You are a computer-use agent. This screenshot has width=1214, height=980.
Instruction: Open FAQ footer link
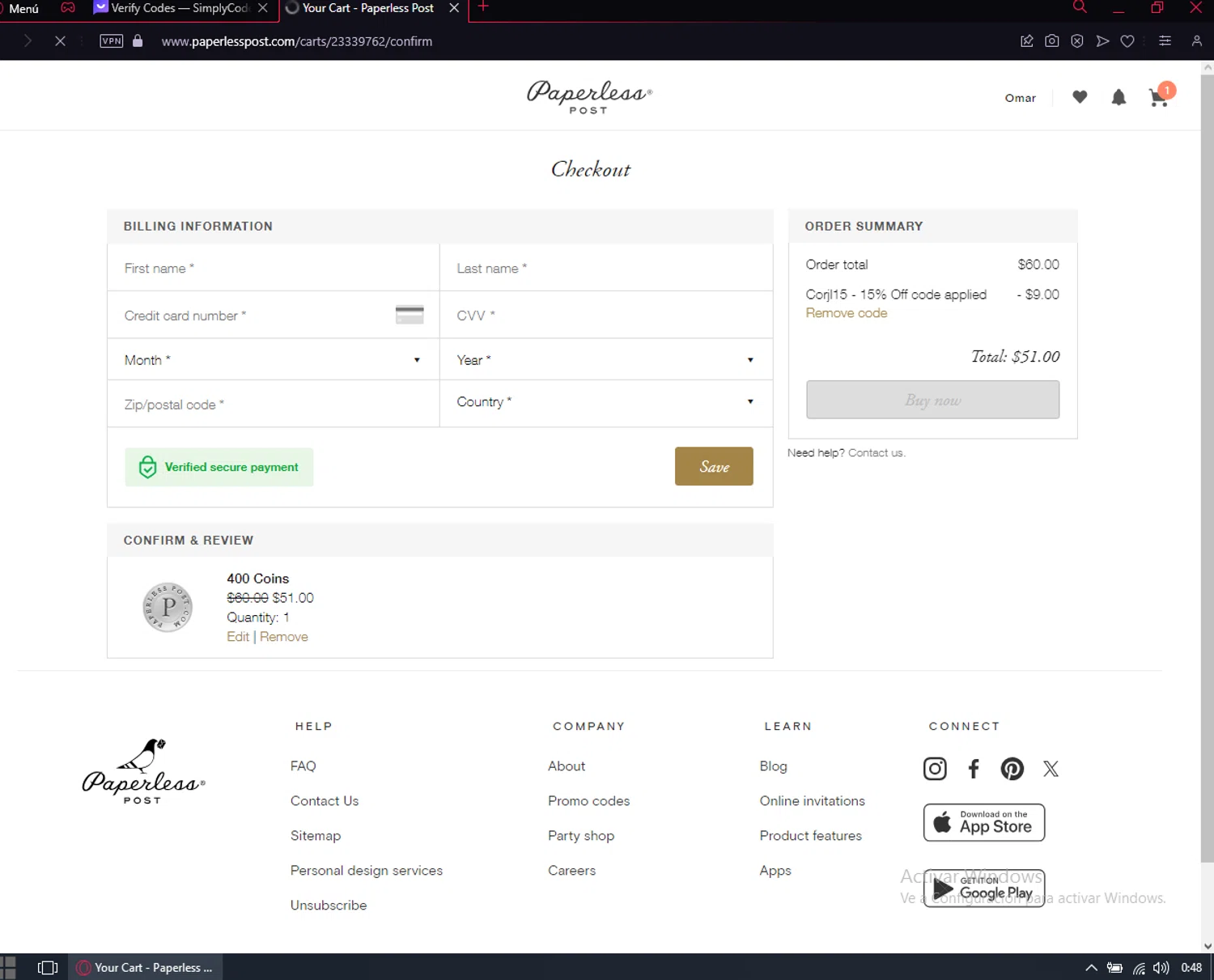303,766
